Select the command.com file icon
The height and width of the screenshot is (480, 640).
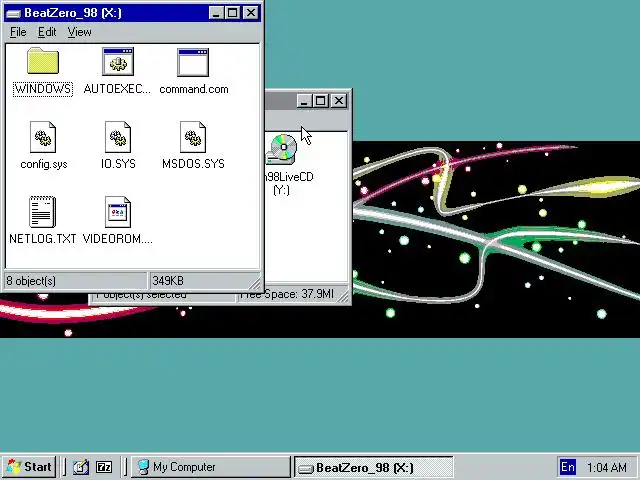(x=193, y=62)
